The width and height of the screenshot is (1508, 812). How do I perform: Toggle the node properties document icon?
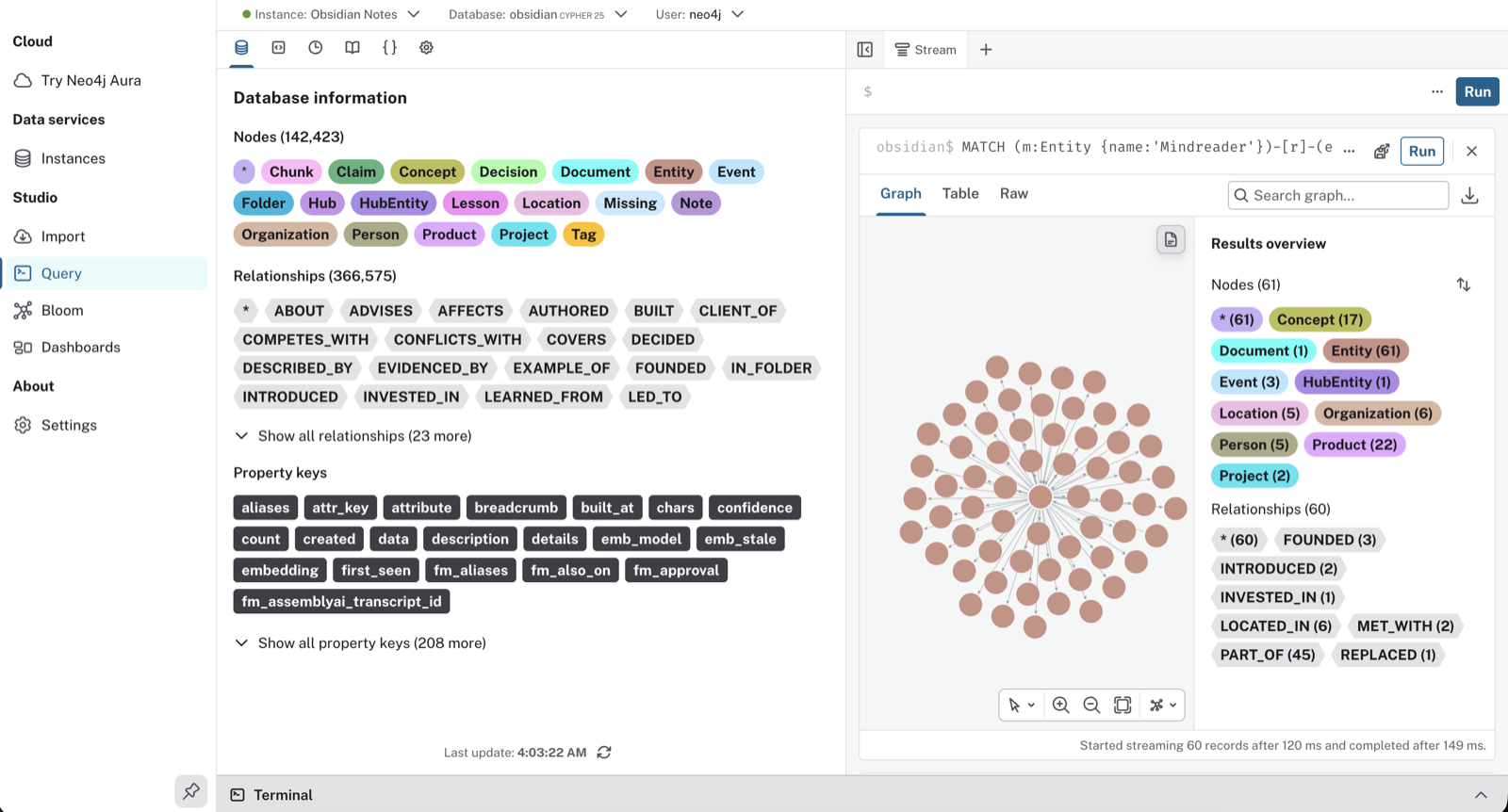click(x=1171, y=240)
